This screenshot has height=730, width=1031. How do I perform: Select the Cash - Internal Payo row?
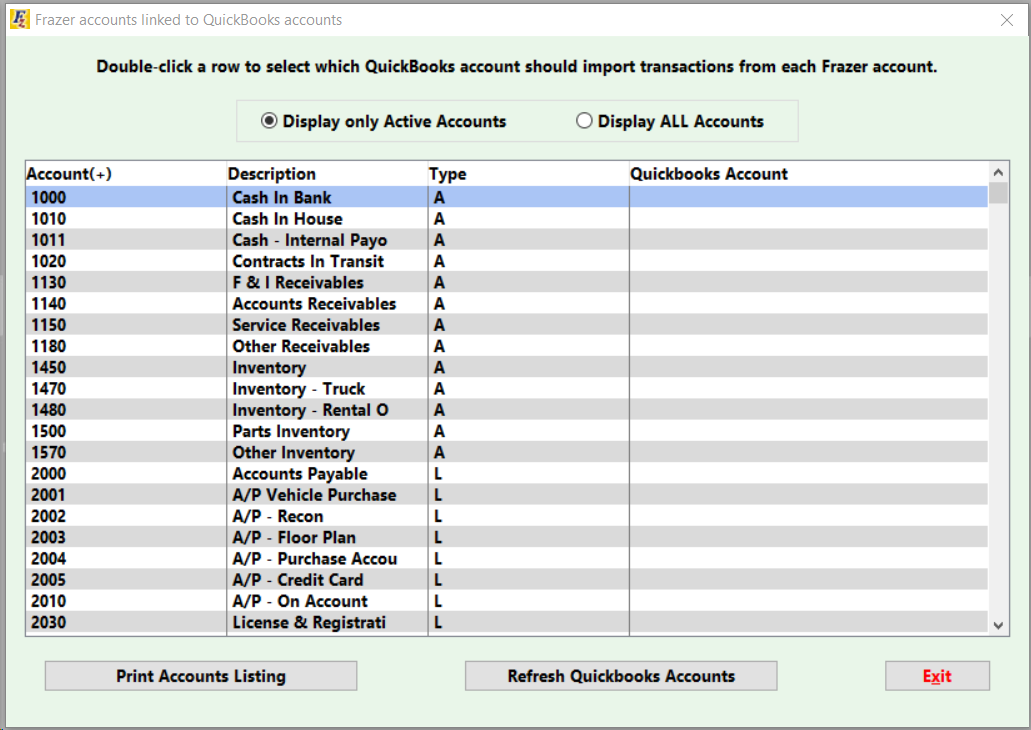coord(507,240)
